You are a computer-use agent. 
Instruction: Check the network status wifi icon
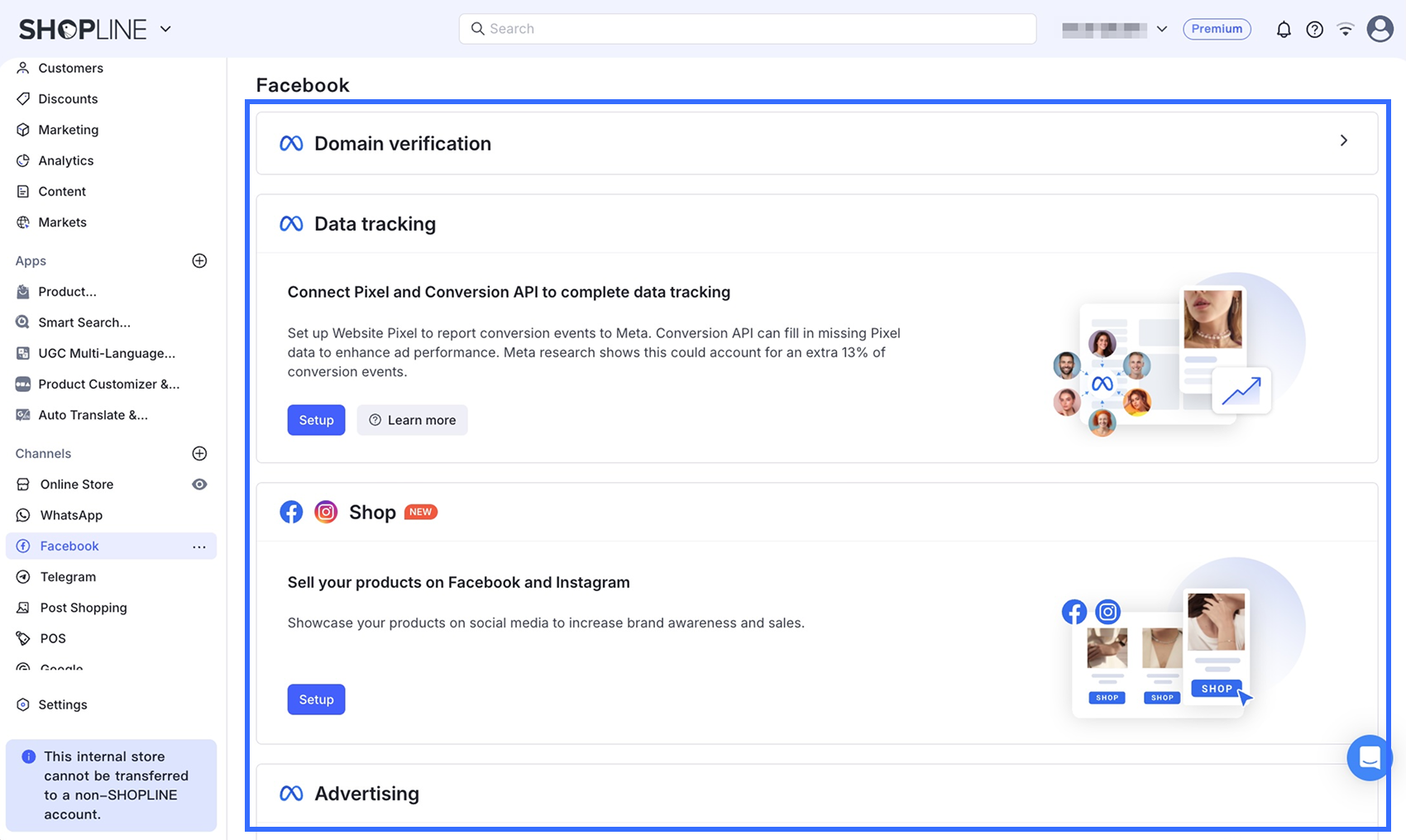(1346, 30)
